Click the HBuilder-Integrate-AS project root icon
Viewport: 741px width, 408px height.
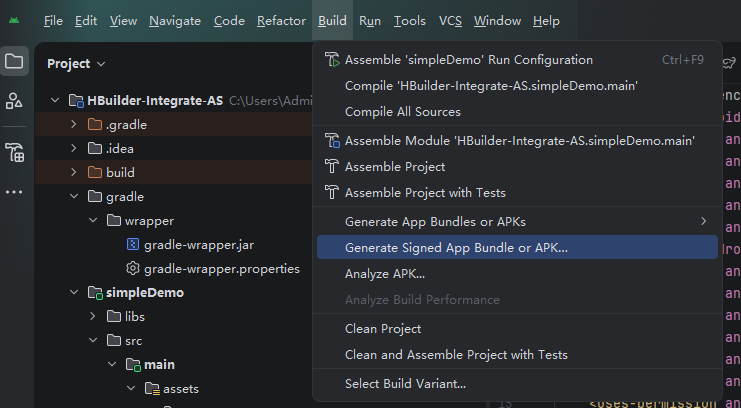[x=76, y=101]
